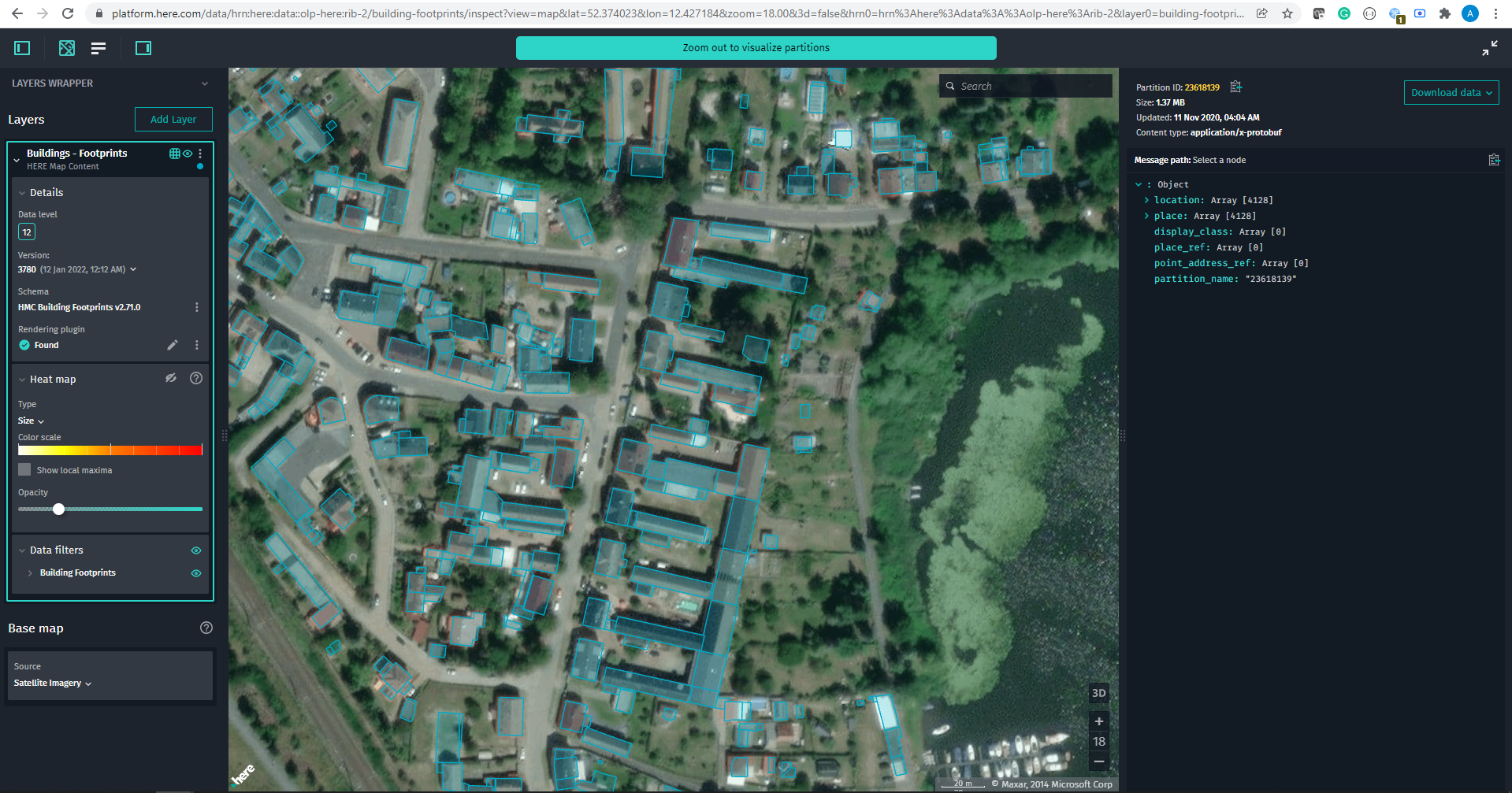1512x793 pixels.
Task: Collapse the root Object node
Action: 1139,184
